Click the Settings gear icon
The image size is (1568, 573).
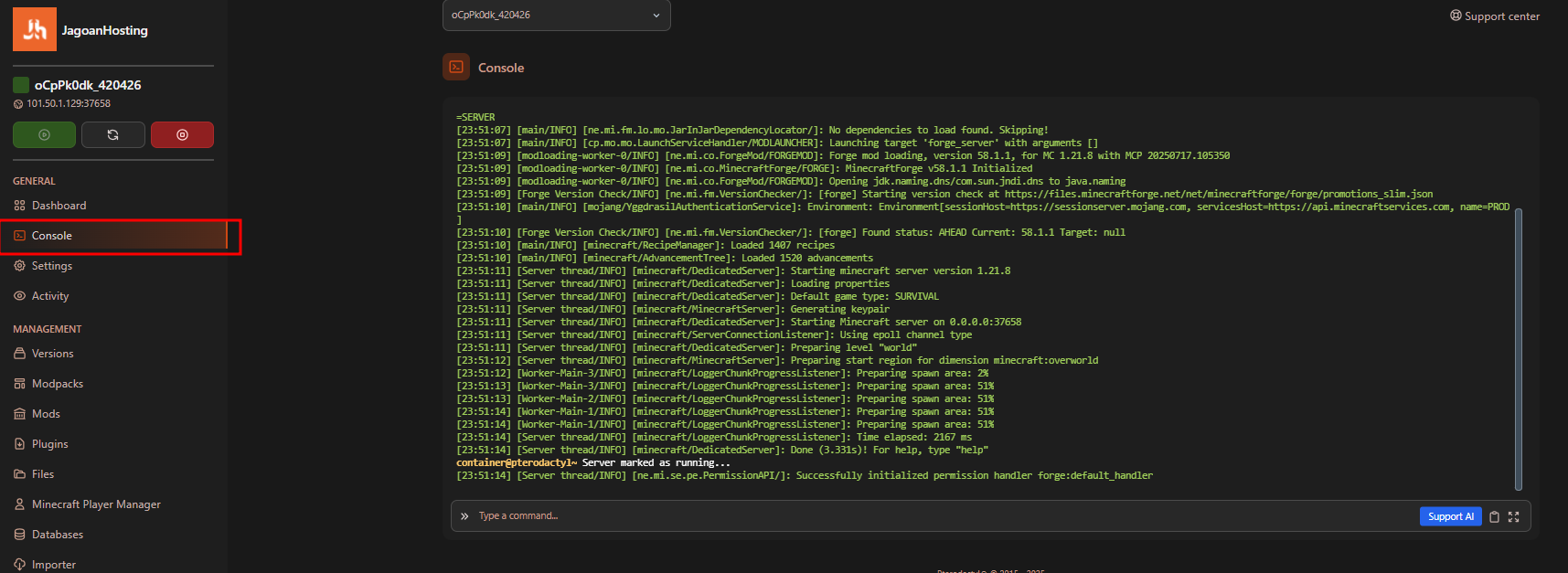(19, 266)
